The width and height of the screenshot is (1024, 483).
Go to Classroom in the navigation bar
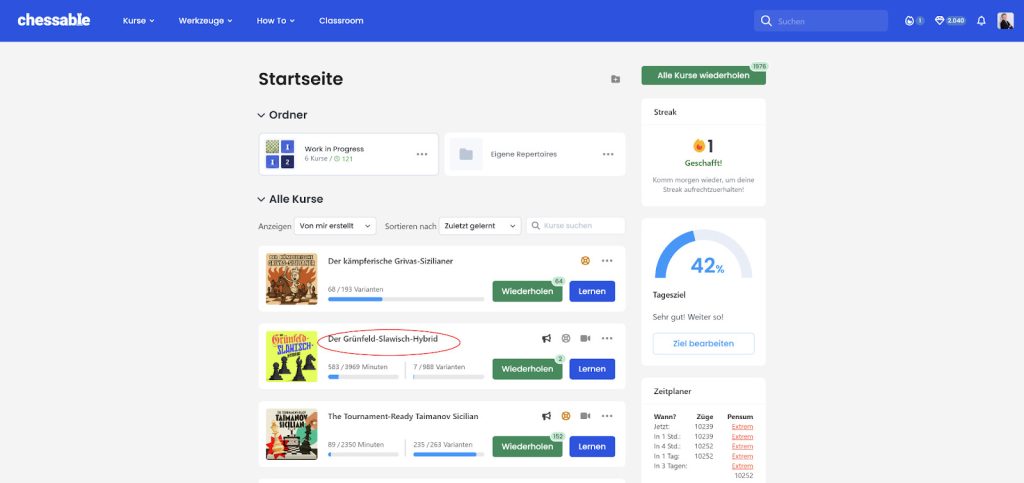click(341, 20)
